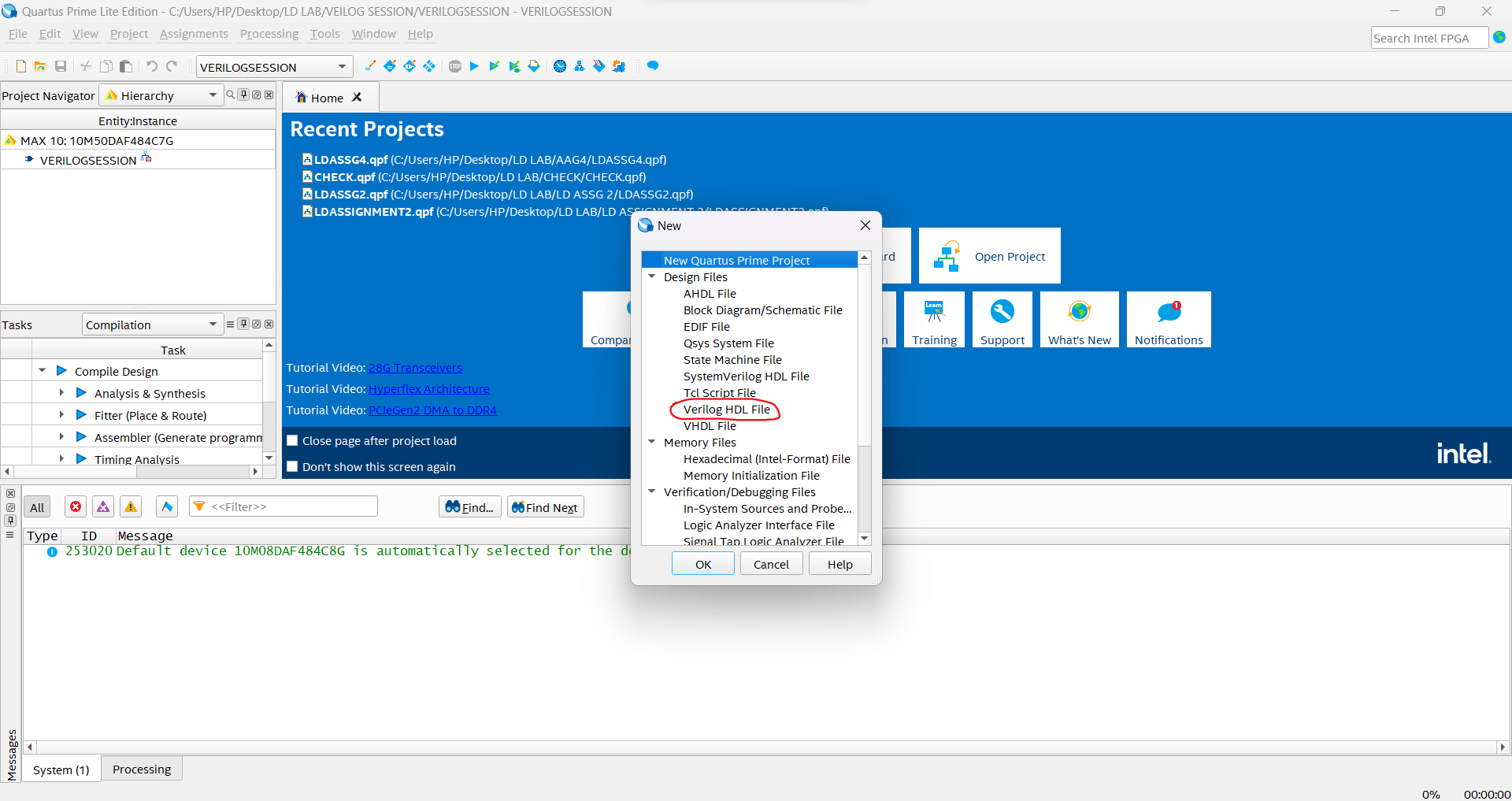Image resolution: width=1512 pixels, height=801 pixels.
Task: Switch to the System (1) messages tab
Action: click(61, 769)
